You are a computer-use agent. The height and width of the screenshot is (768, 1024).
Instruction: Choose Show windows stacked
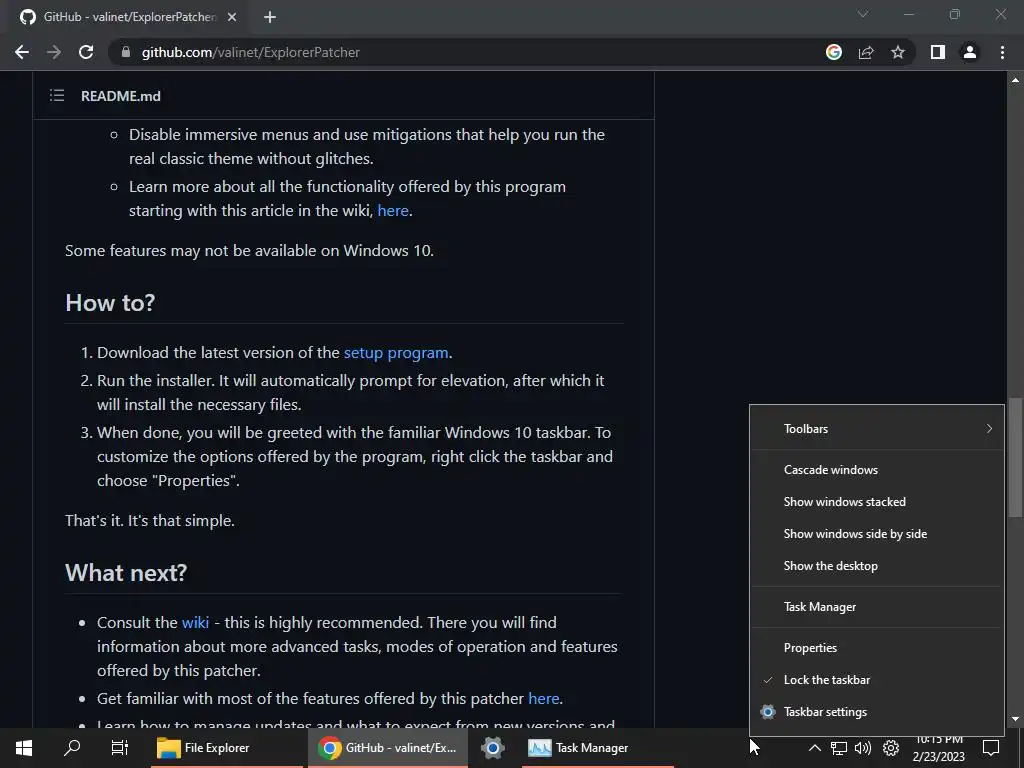(876, 502)
